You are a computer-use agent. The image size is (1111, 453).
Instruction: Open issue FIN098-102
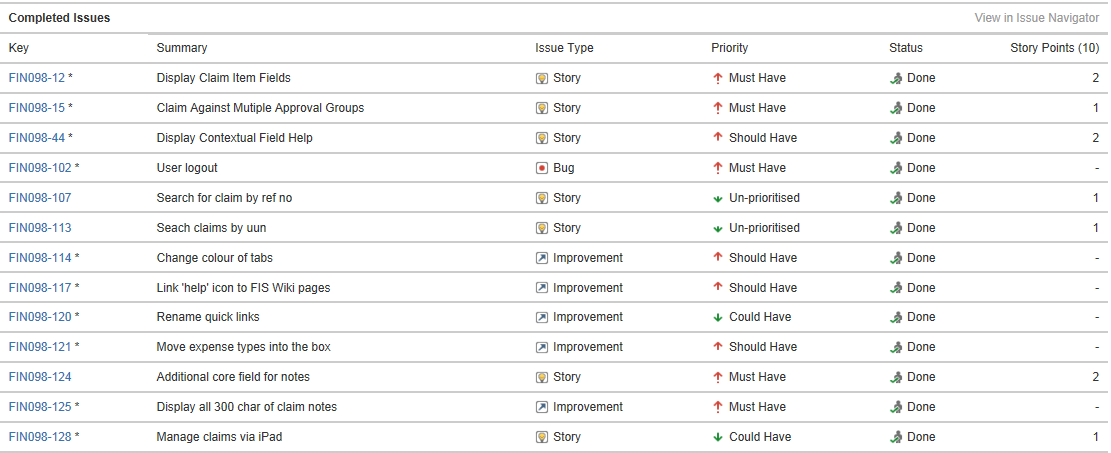point(40,168)
